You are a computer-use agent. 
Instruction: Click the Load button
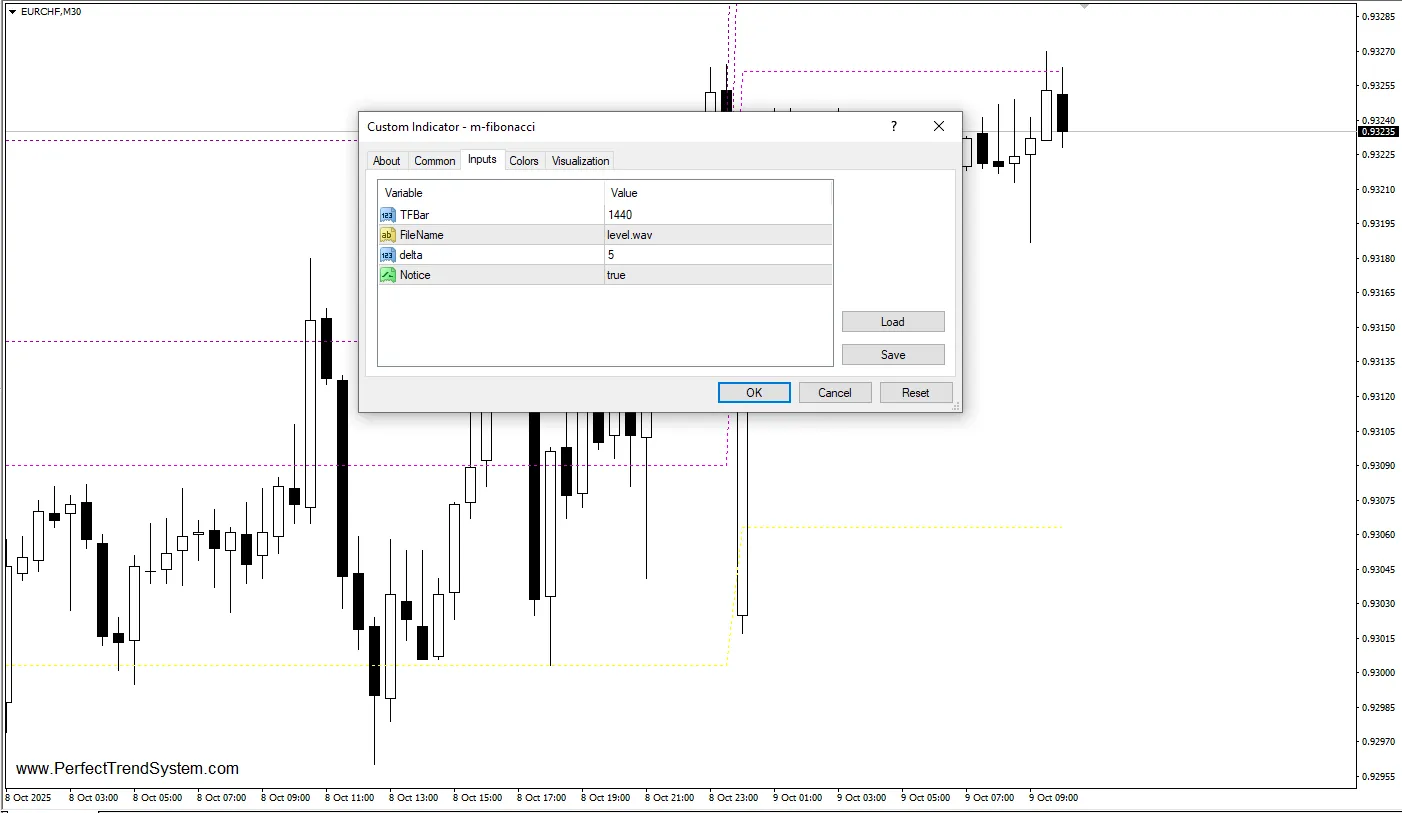point(893,322)
